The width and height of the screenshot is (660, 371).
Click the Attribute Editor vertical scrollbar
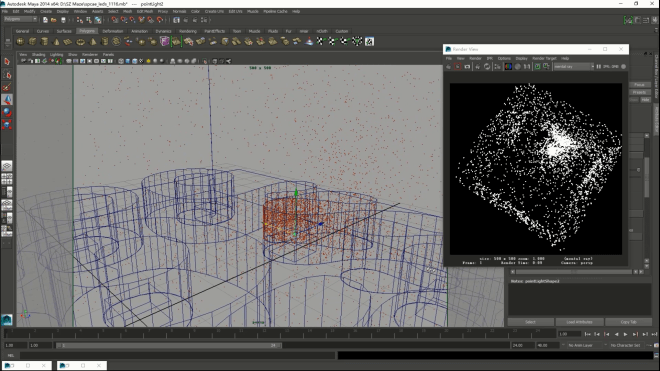(x=647, y=177)
